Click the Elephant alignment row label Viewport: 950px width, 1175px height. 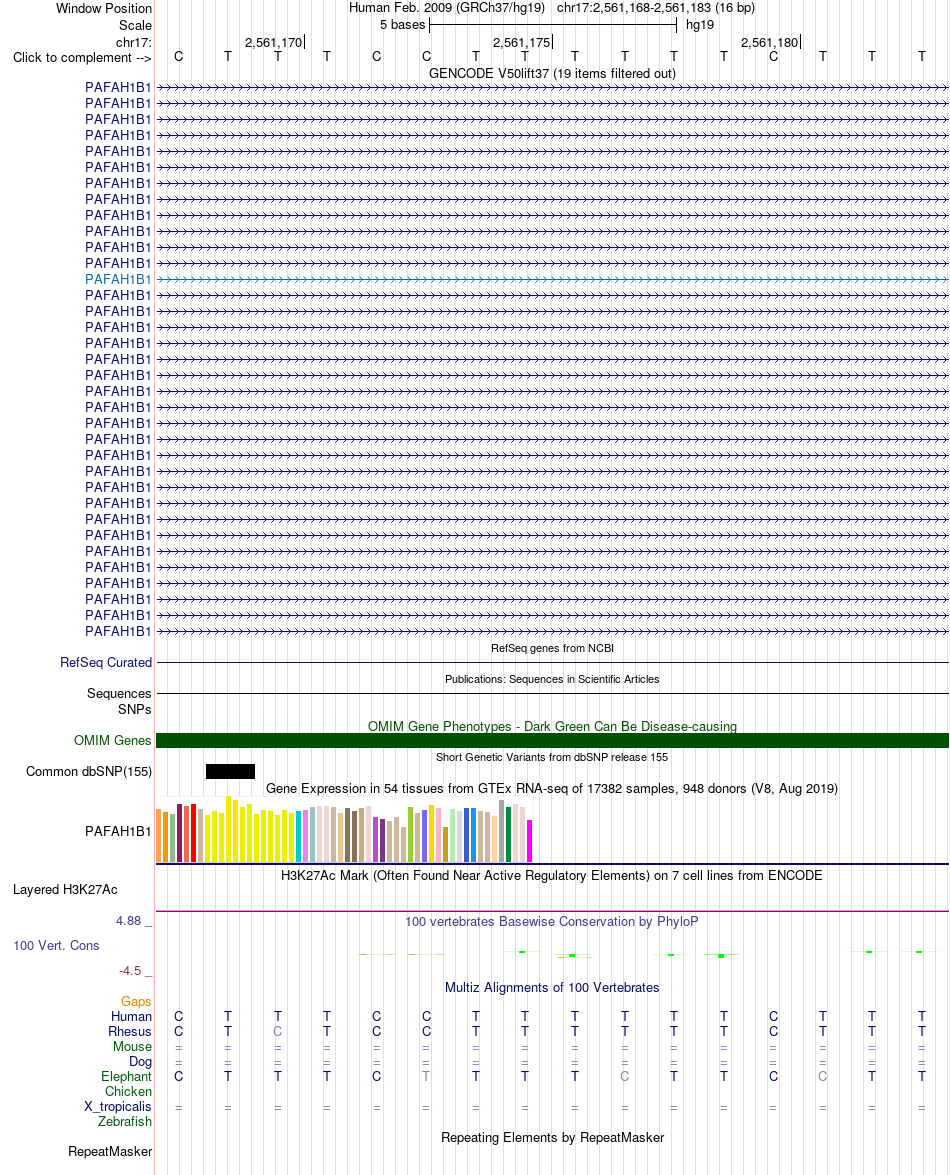[127, 1077]
